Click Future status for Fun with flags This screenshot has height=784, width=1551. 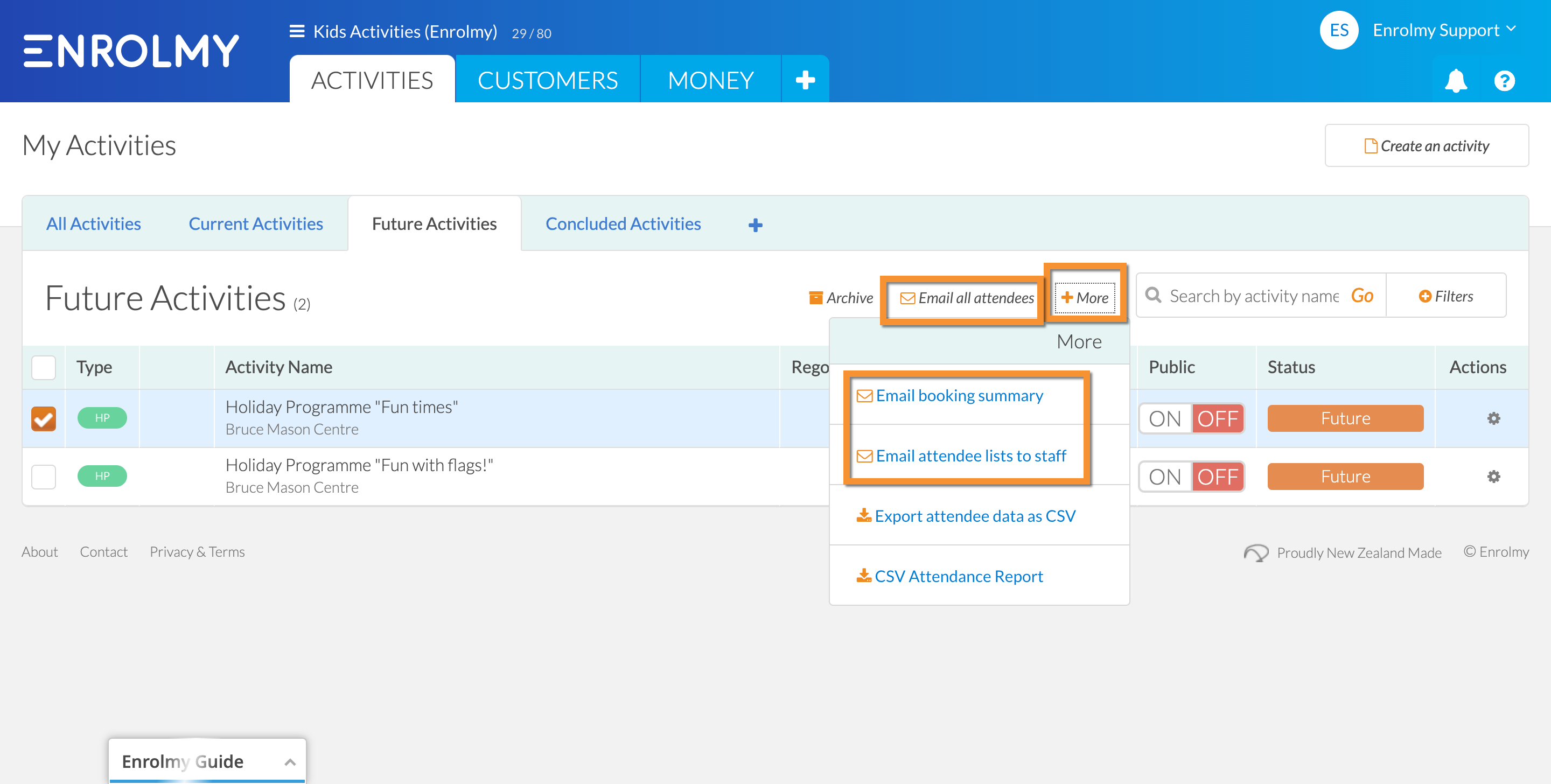(x=1345, y=477)
